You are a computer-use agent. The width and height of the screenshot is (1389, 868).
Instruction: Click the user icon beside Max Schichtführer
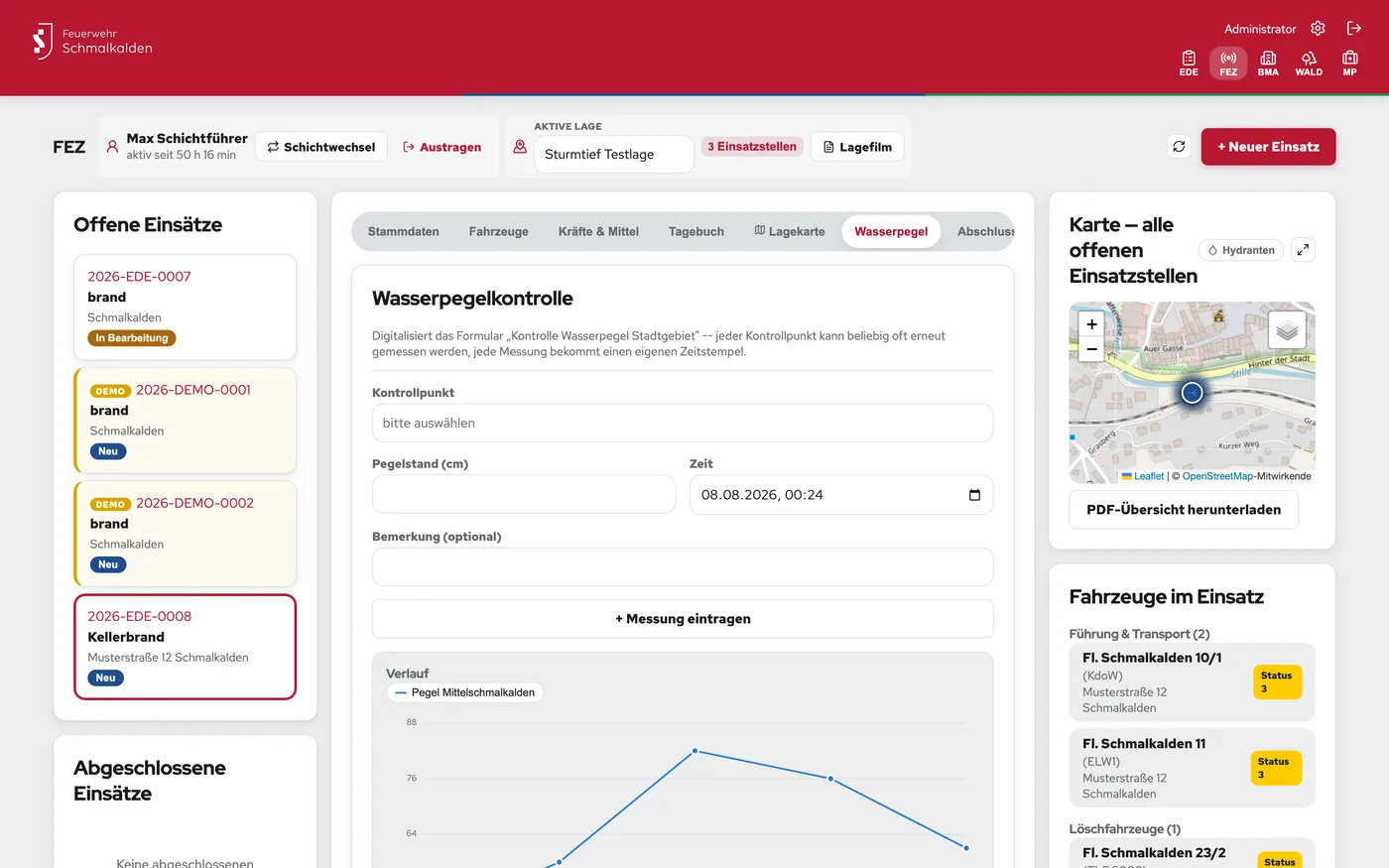pyautogui.click(x=112, y=147)
